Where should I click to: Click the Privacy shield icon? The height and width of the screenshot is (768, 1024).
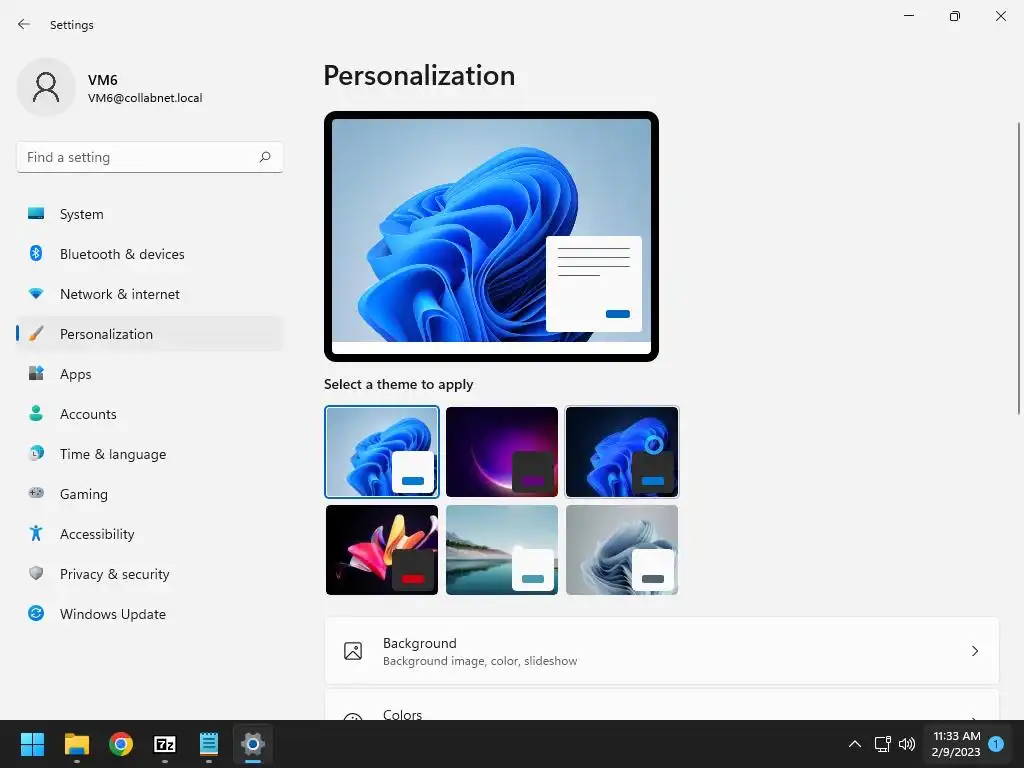pos(36,573)
